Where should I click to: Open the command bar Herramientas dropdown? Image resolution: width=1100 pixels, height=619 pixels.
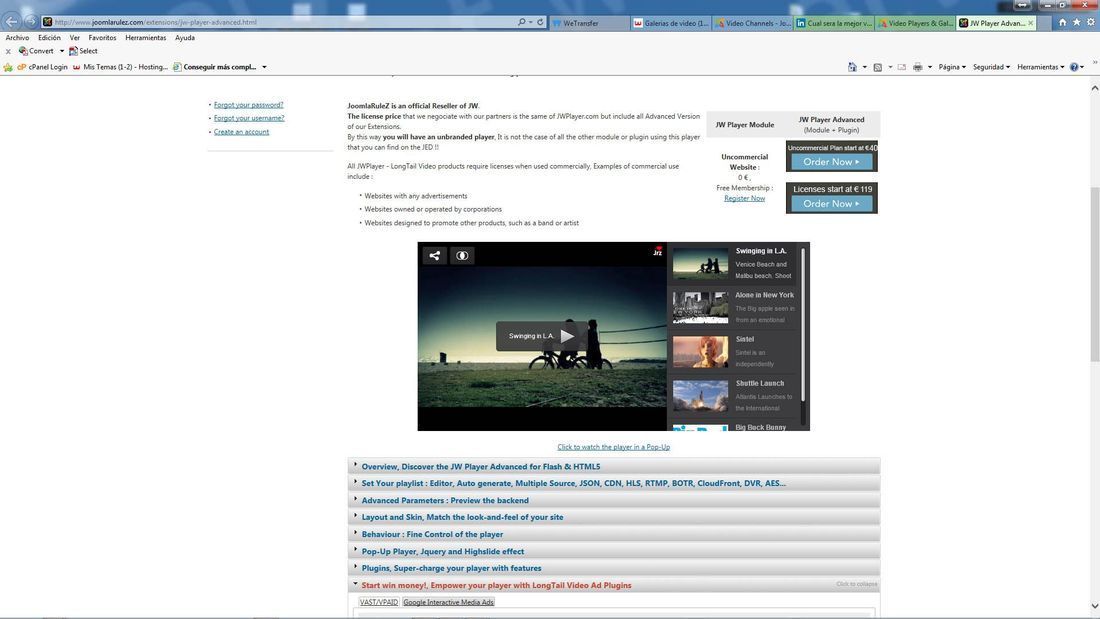coord(1041,67)
